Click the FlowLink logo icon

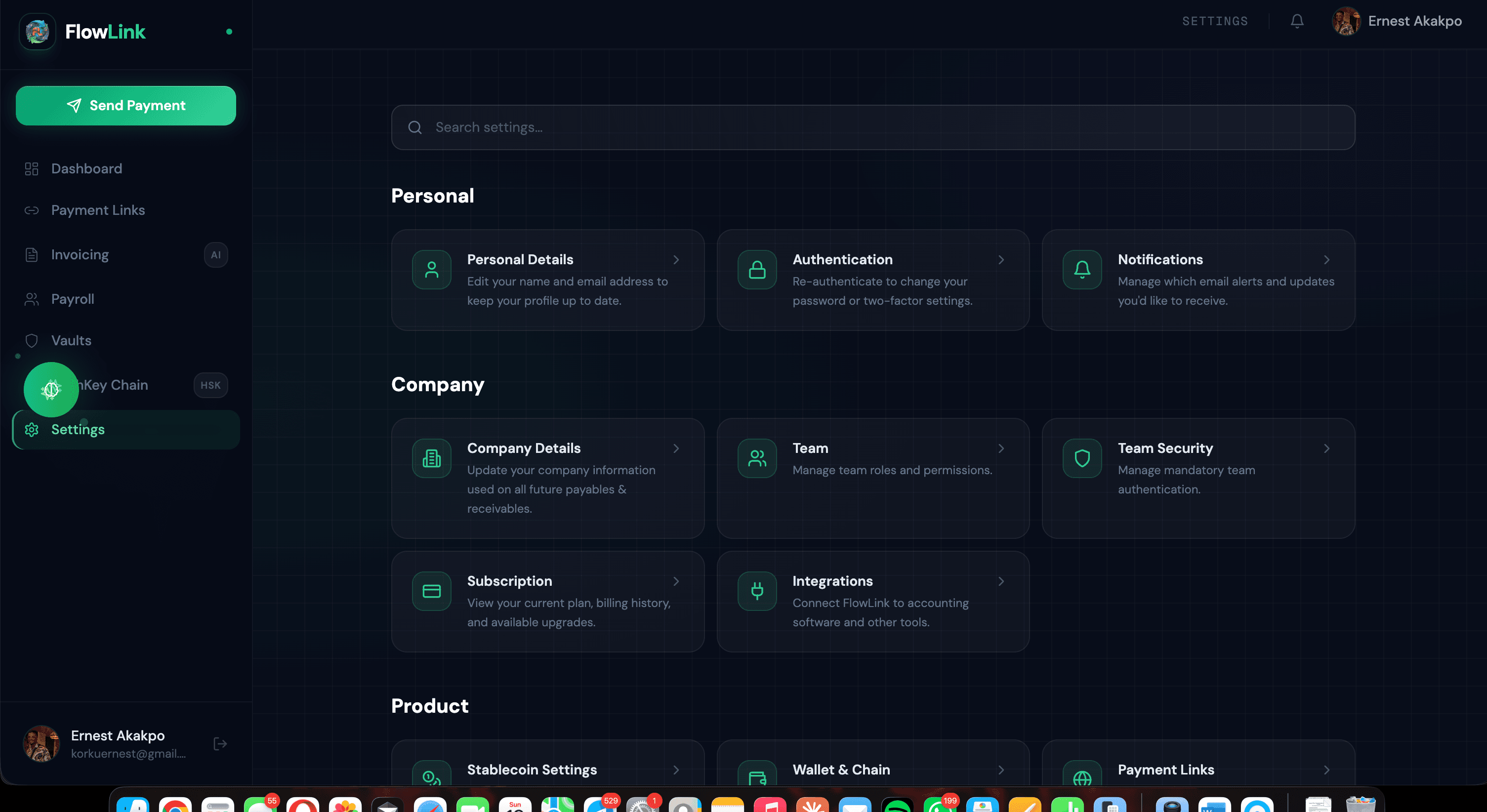[38, 32]
